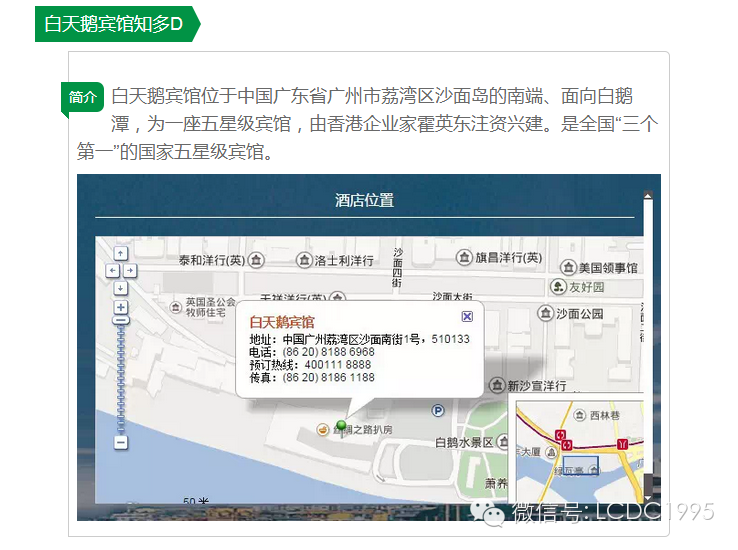Click the fax number (86 20) 8186 1188
Screen dimensions: 738x550
pyautogui.click(x=329, y=377)
